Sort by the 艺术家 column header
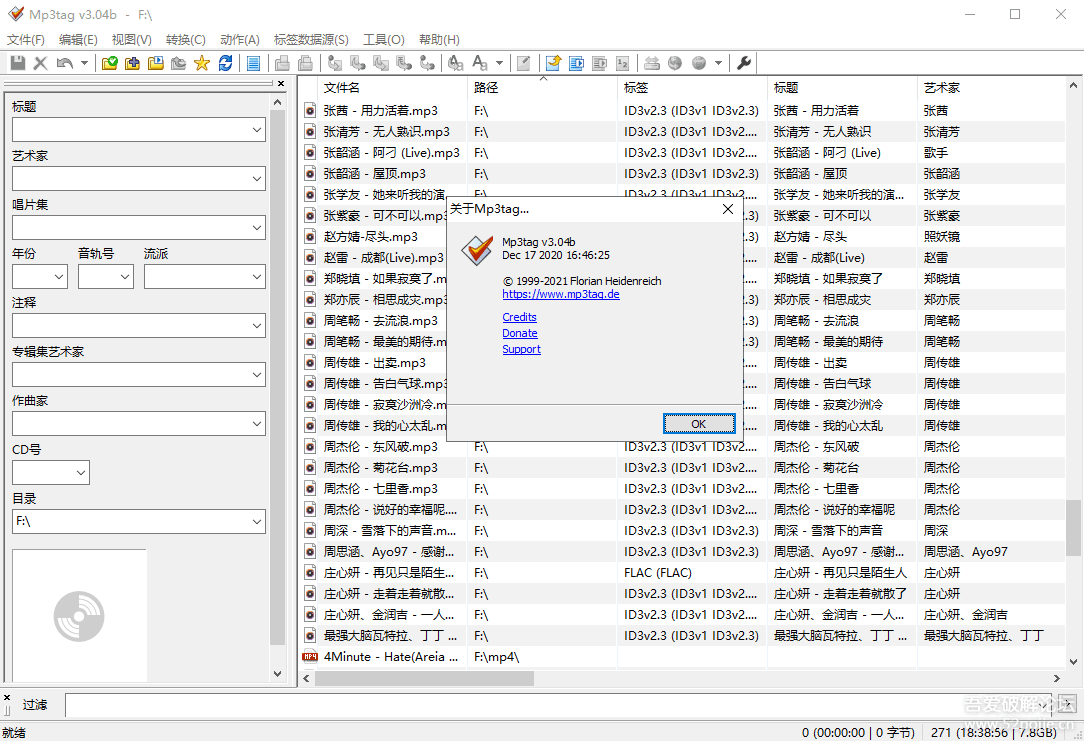The image size is (1084, 741). coord(992,88)
